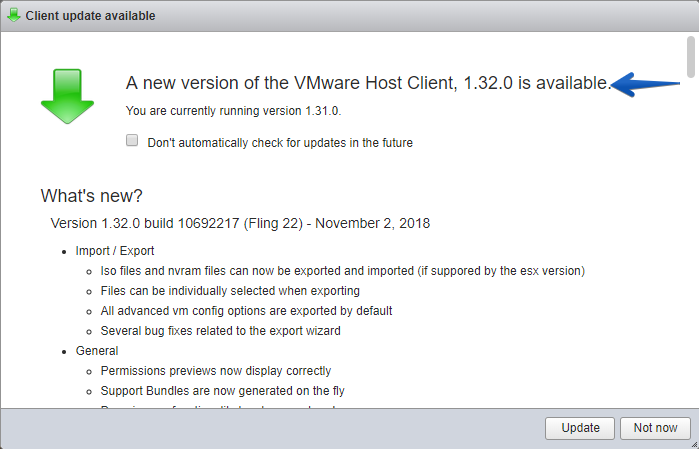699x449 pixels.
Task: Click the vertical scrollbar thumb
Action: pos(691,57)
